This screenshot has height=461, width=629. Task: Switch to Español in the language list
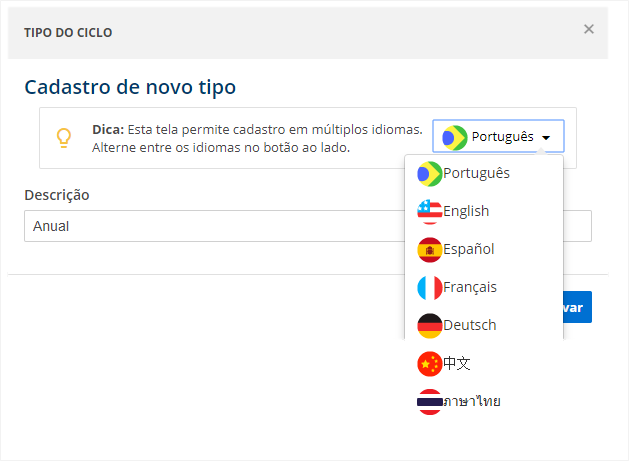[469, 250]
